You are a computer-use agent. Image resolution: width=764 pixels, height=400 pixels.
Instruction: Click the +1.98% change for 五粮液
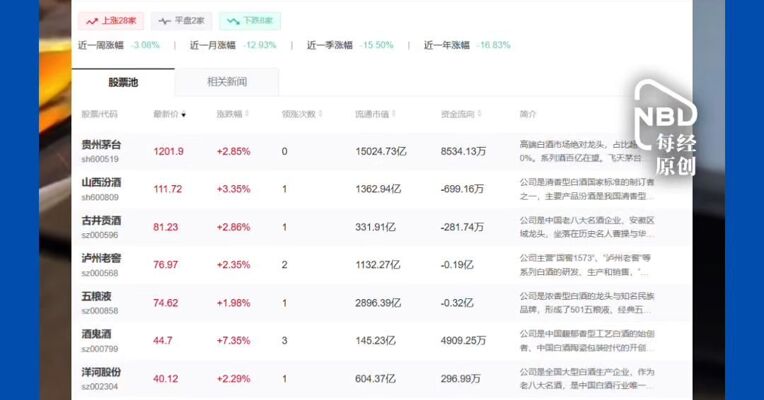[233, 303]
